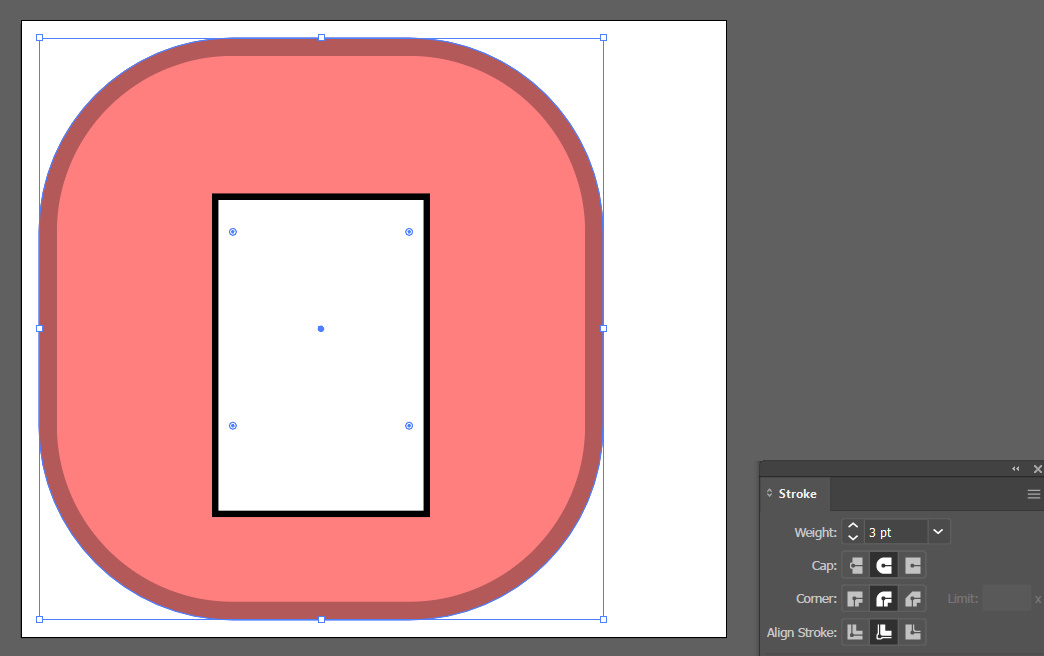Align stroke to inside
The height and width of the screenshot is (656, 1044).
[x=884, y=632]
